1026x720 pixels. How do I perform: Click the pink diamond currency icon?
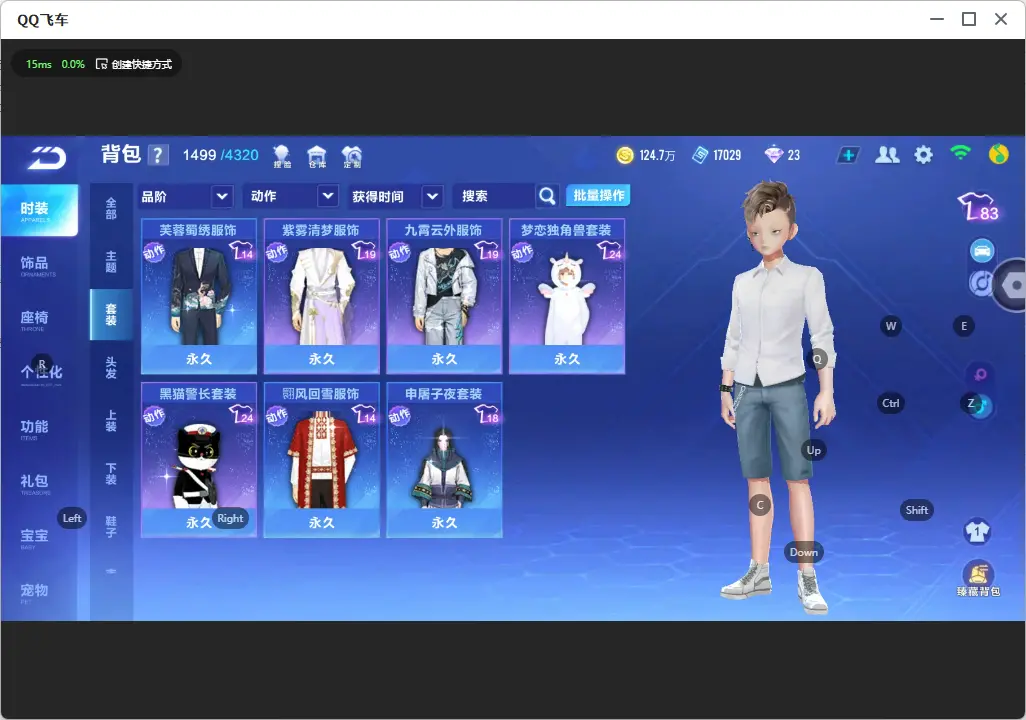tap(773, 155)
